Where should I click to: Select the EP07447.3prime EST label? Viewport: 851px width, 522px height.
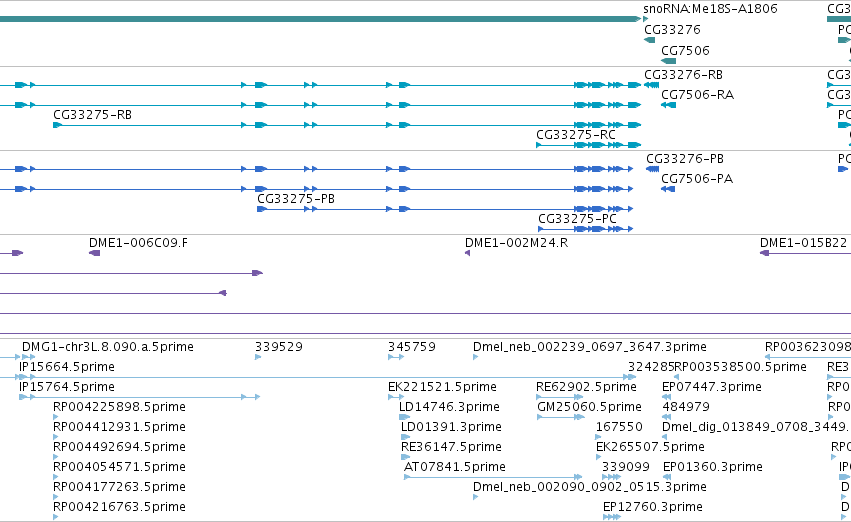(712, 387)
